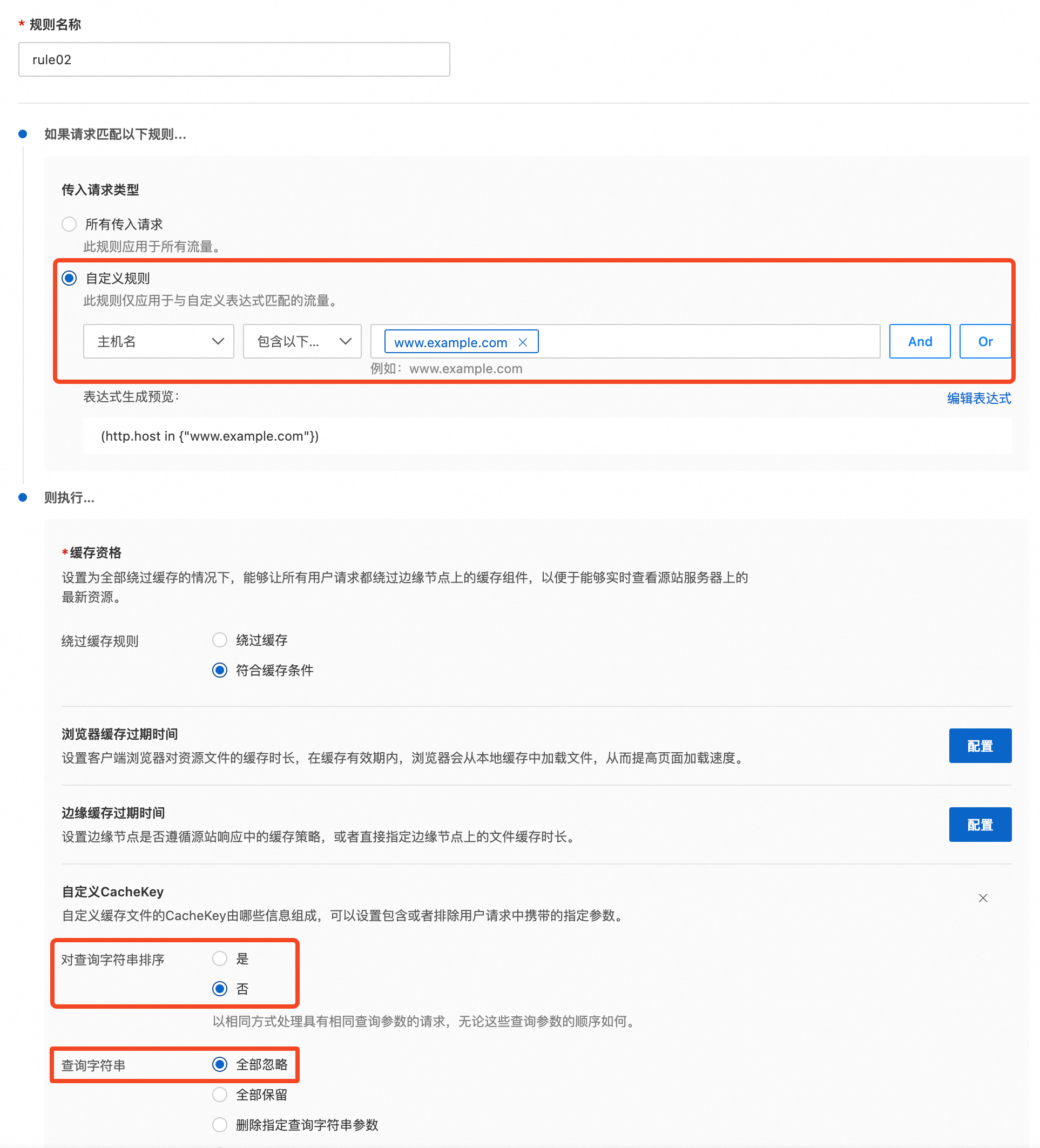Viewport: 1040px width, 1148px height.
Task: Remove the www.example.com hostname tag
Action: 522,342
